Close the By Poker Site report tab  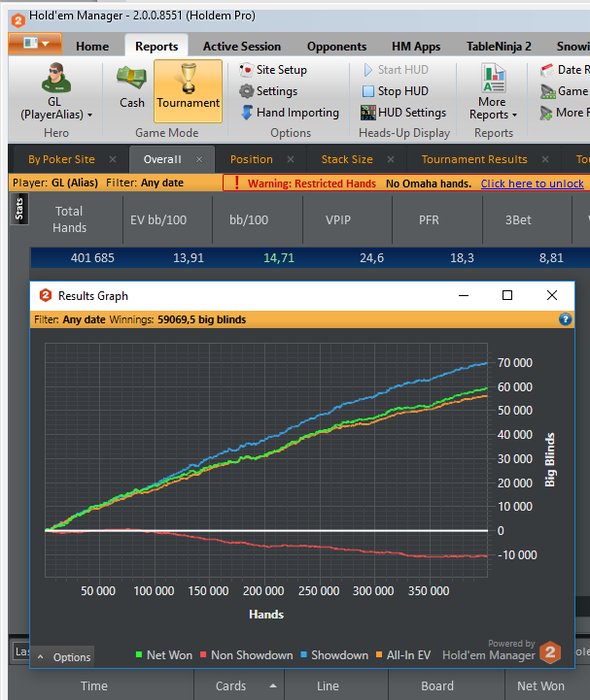pyautogui.click(x=113, y=159)
